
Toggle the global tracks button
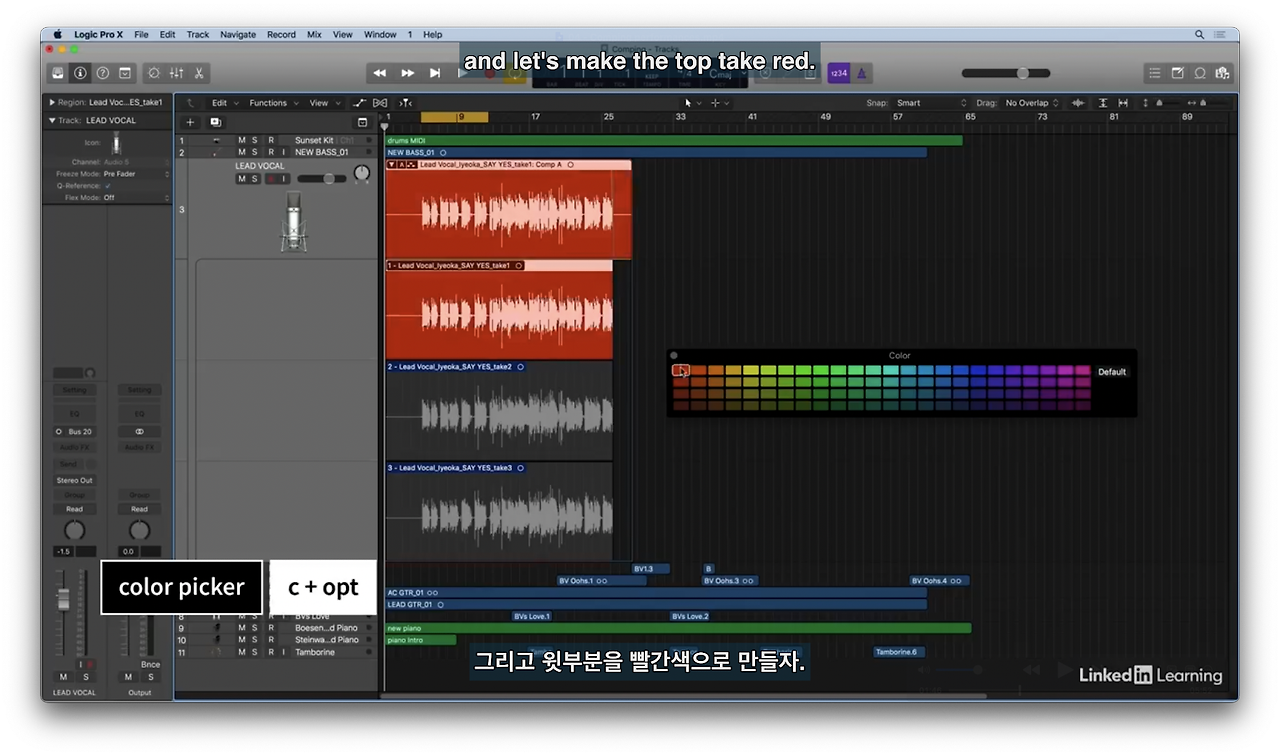click(x=363, y=122)
